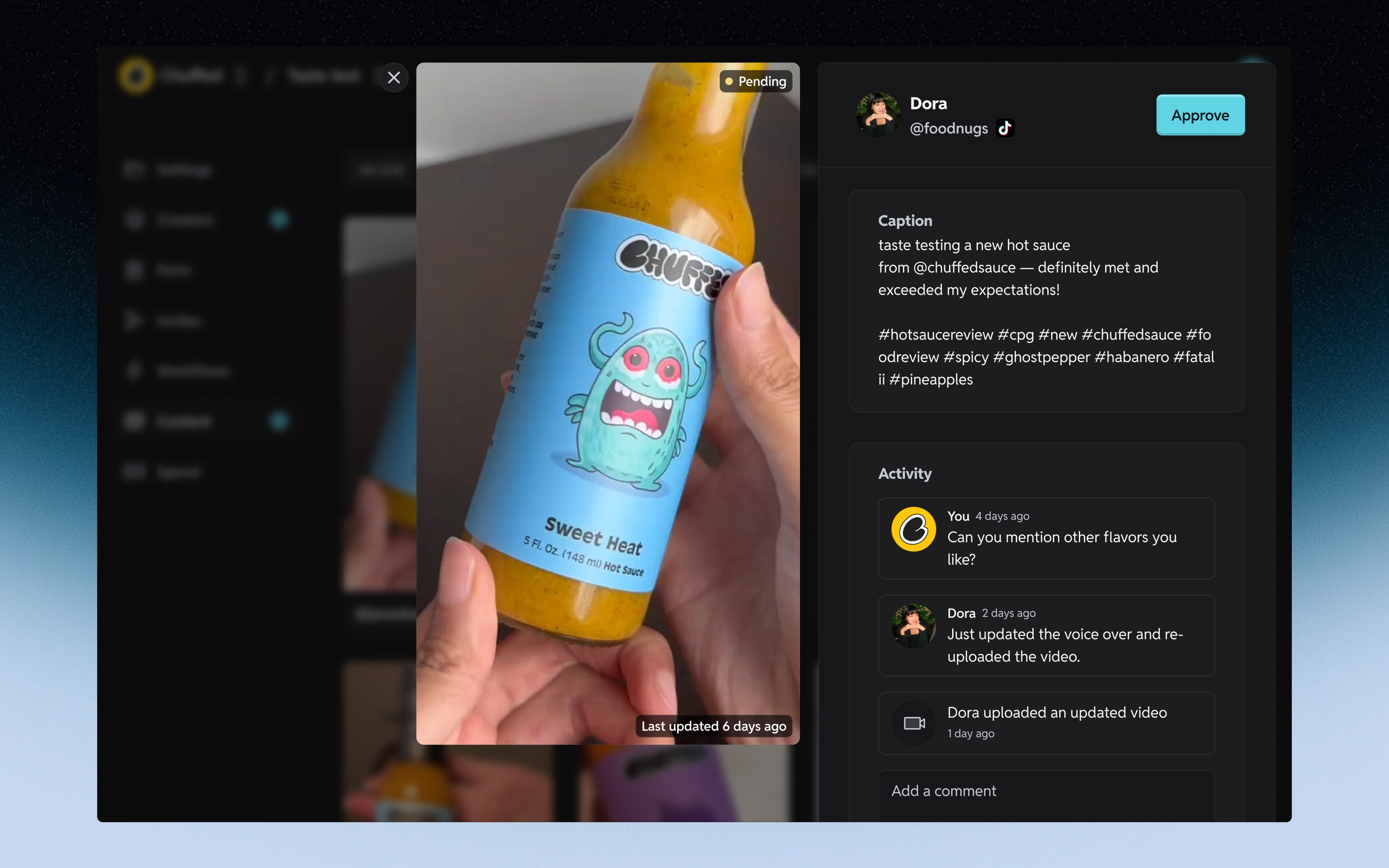Click the Last updated 6 days ago label

pyautogui.click(x=713, y=726)
